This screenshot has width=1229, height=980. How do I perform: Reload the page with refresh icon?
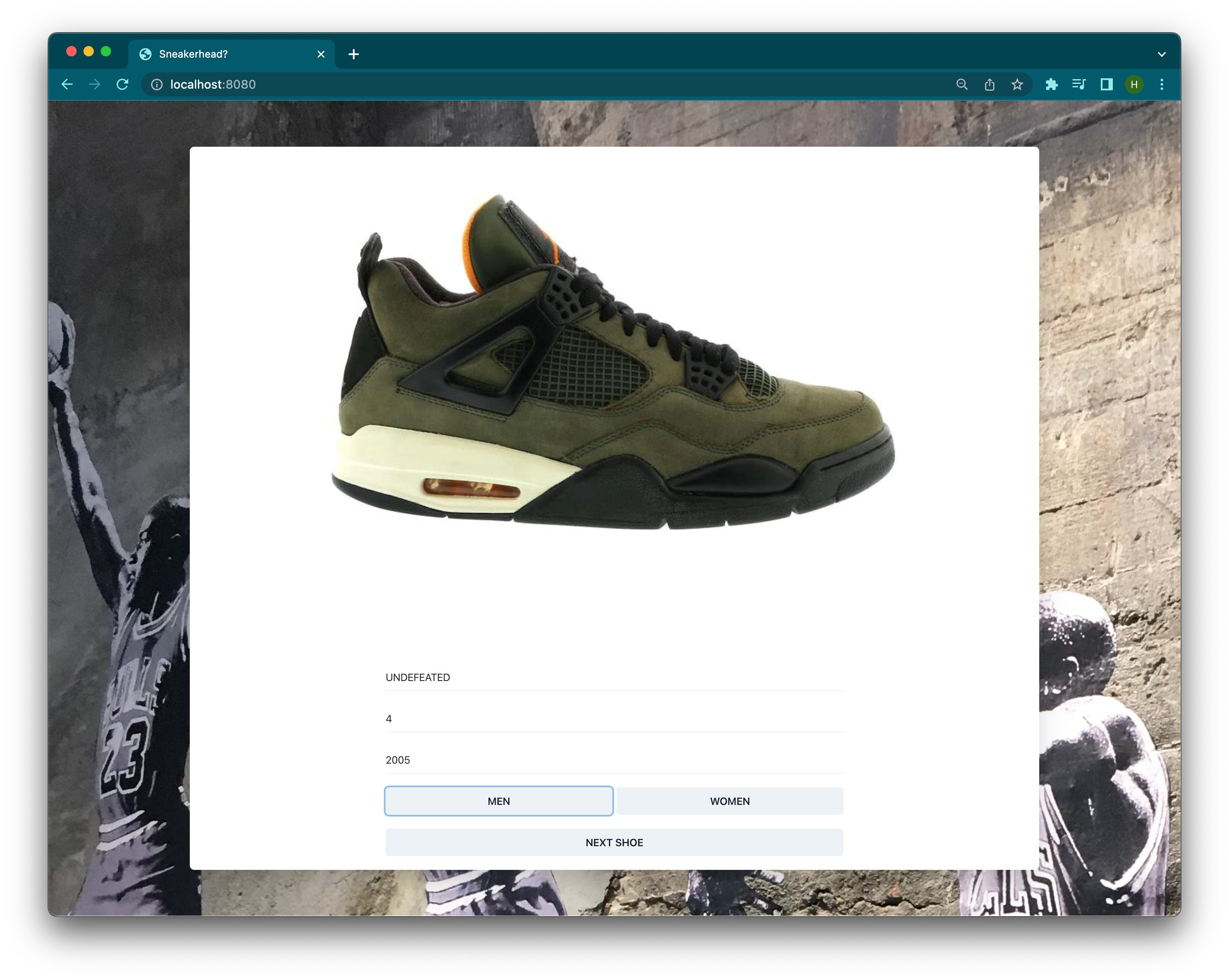tap(123, 84)
